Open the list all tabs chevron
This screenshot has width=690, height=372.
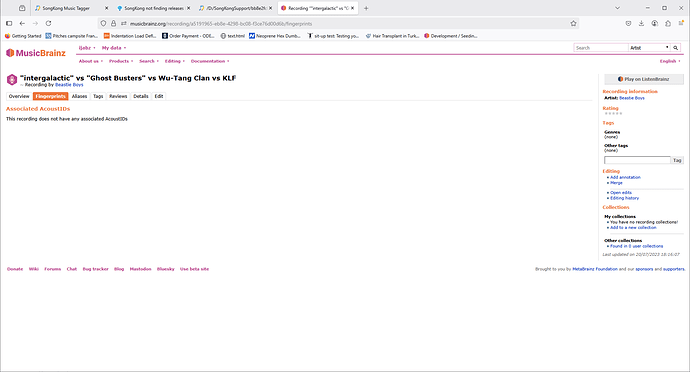(x=617, y=8)
